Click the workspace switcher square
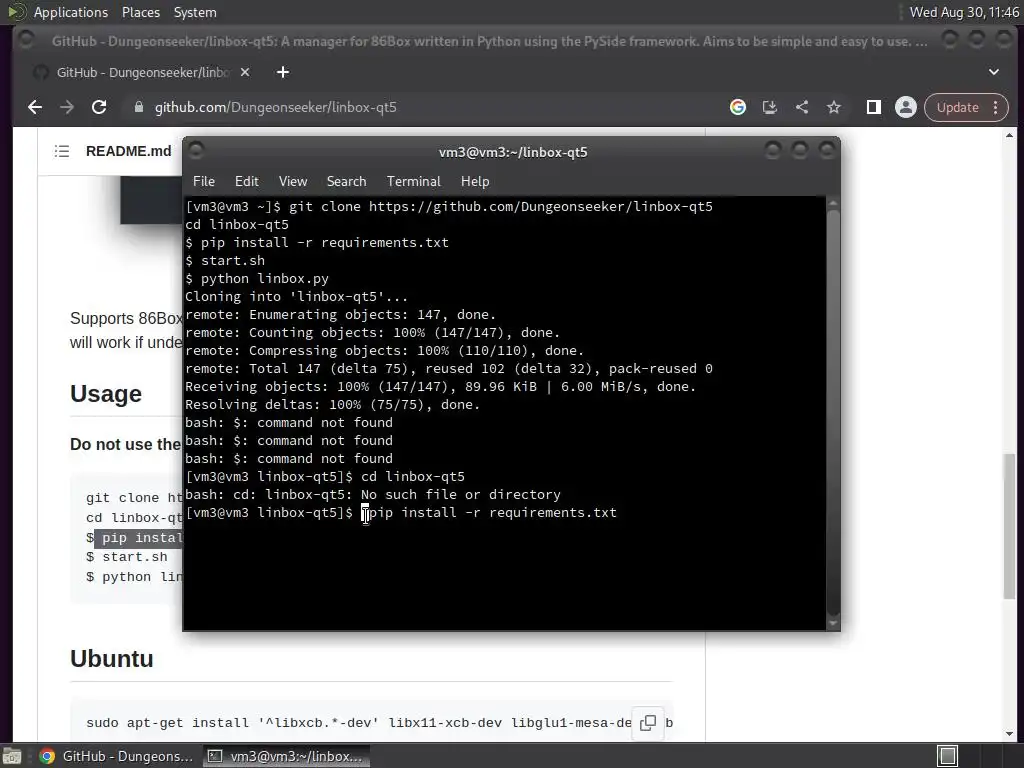Viewport: 1024px width, 768px height. (948, 756)
